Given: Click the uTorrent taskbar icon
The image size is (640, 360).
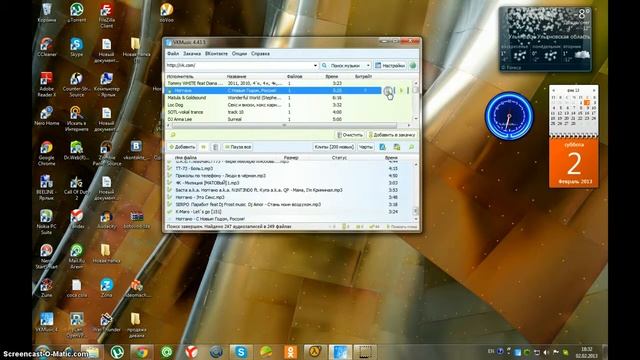Looking at the screenshot, I should (117, 351).
